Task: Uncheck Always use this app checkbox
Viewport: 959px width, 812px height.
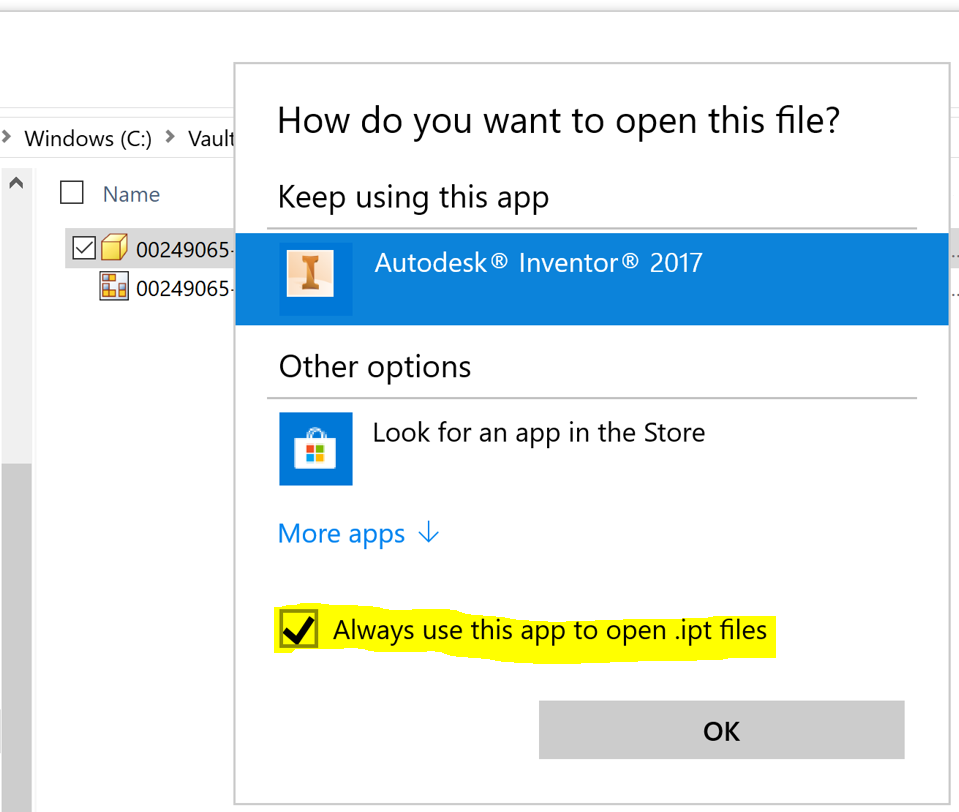Action: tap(299, 630)
